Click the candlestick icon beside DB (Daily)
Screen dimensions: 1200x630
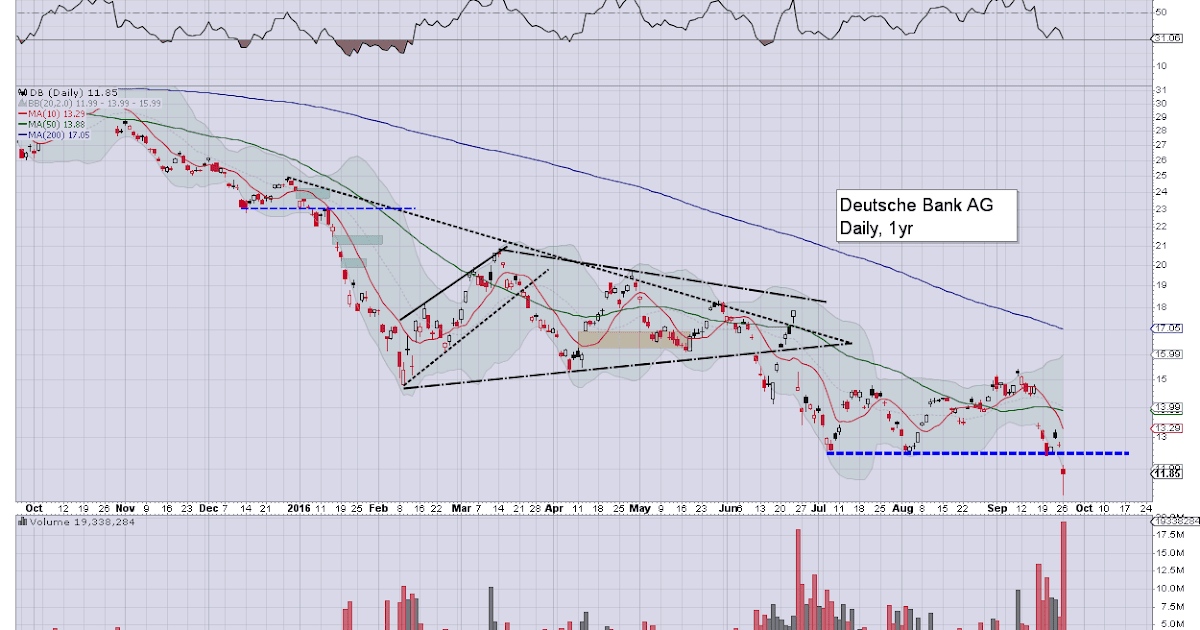pyautogui.click(x=21, y=93)
